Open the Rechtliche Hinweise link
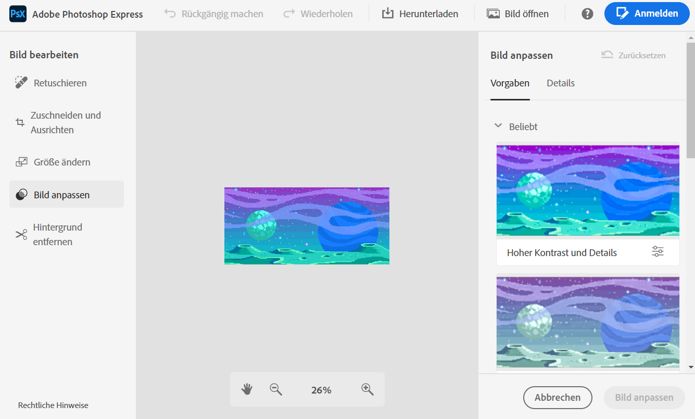The image size is (695, 419). click(x=53, y=405)
